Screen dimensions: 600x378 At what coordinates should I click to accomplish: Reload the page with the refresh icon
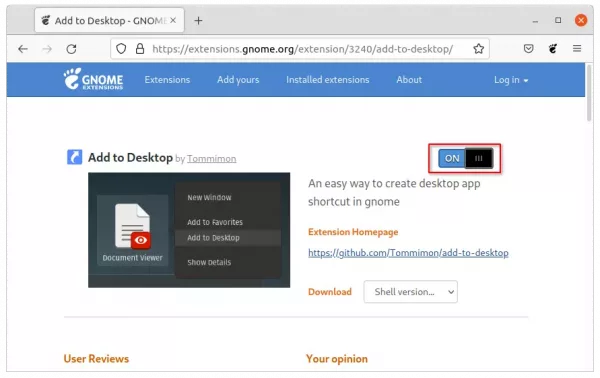[72, 49]
